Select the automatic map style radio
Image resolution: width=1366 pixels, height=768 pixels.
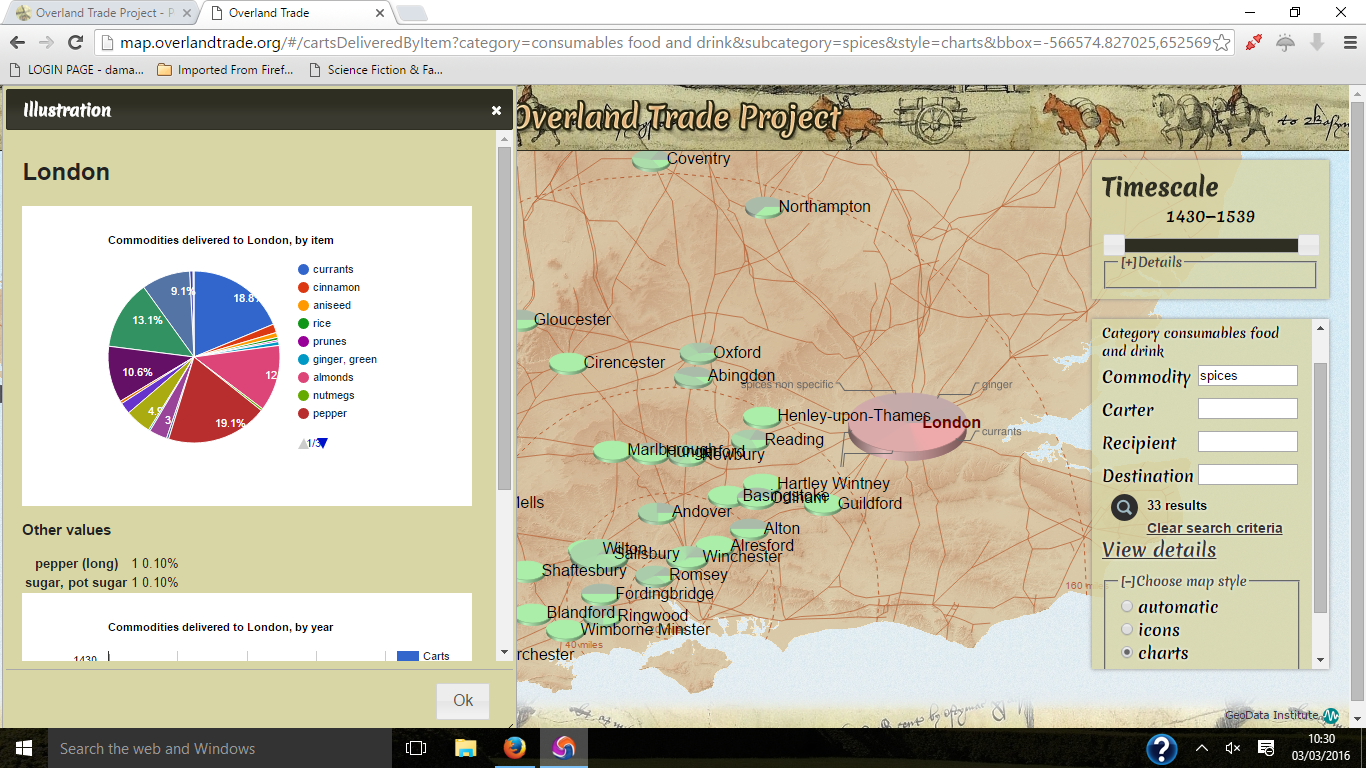pyautogui.click(x=1128, y=607)
